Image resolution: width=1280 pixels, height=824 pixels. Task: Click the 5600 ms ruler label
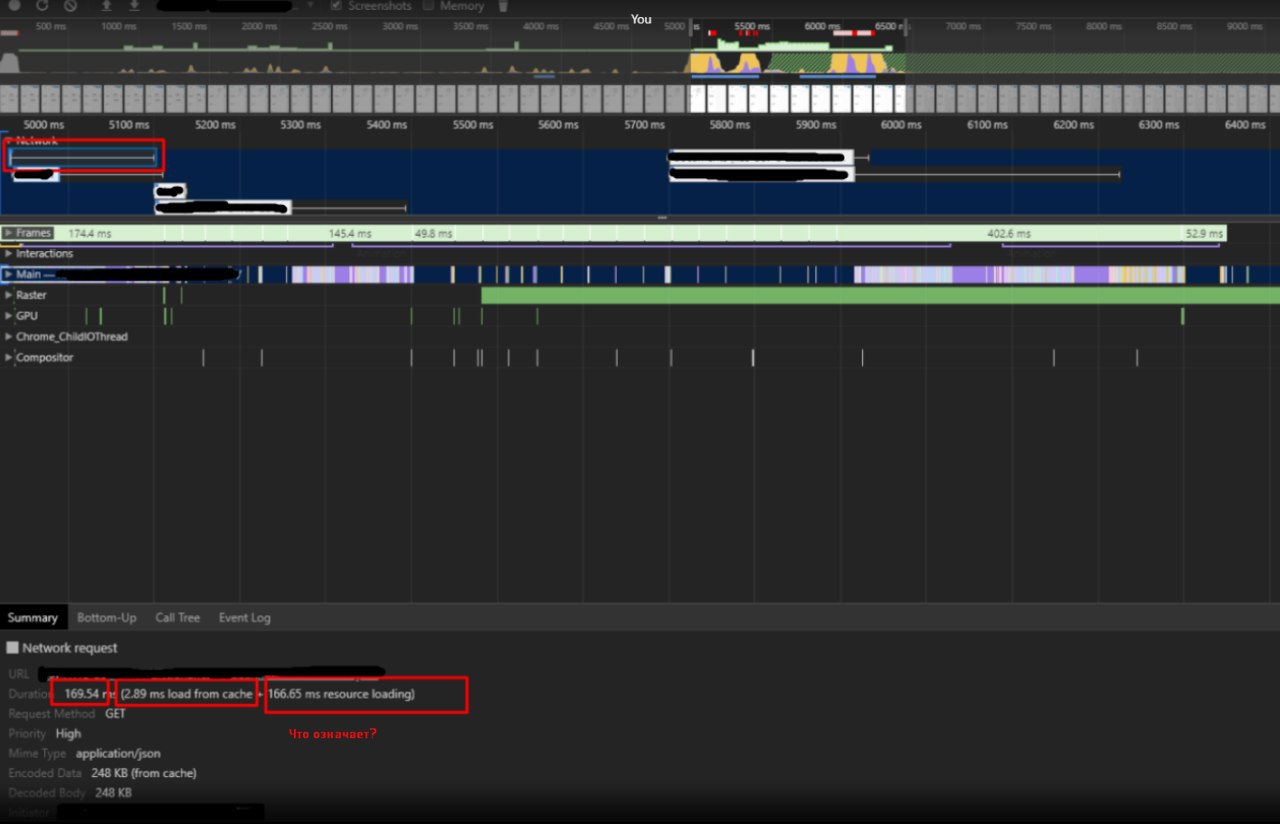(558, 125)
